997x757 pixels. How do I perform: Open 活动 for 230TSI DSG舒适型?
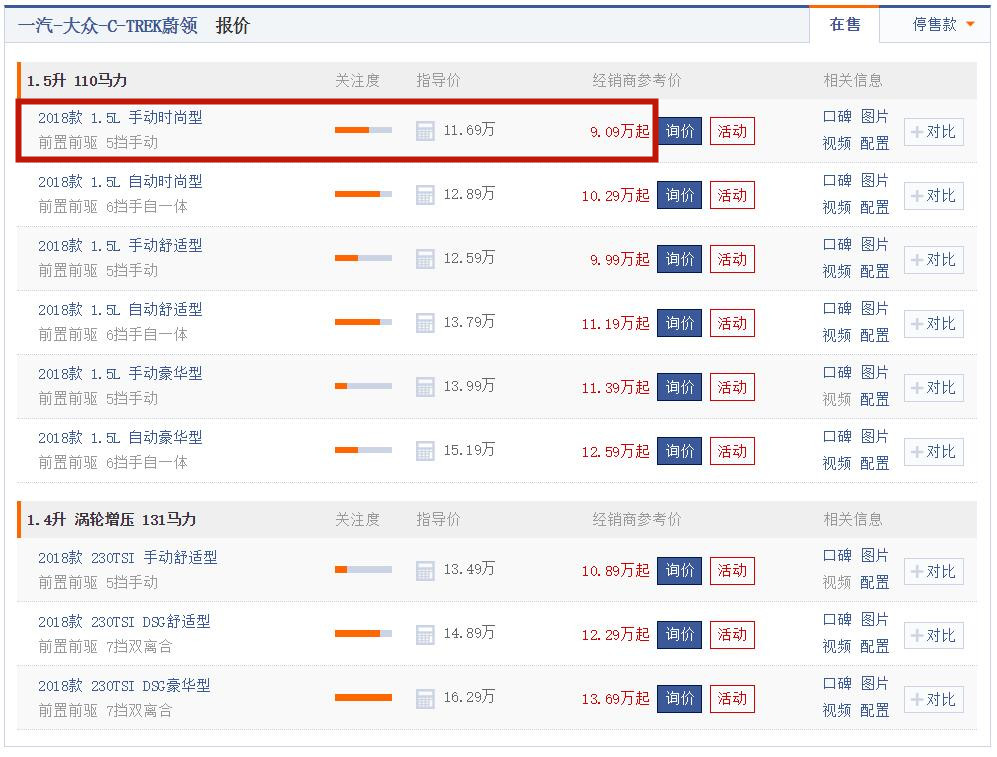pos(732,634)
